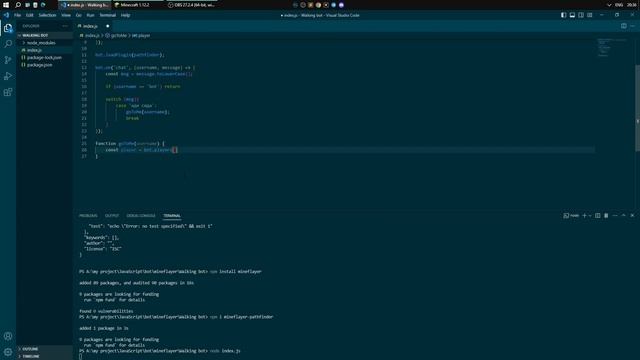Click the Windows taskbar search icon
The image size is (640, 360).
[18, 5]
